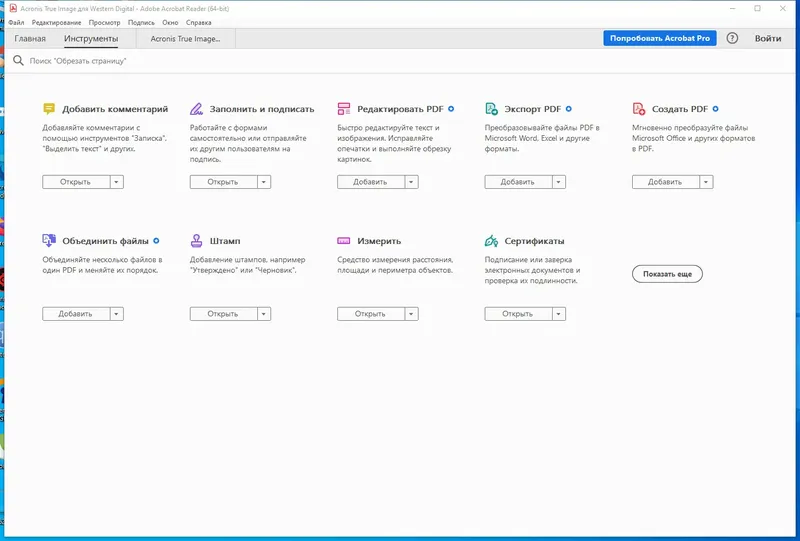
Task: Expand dropdown arrow for Измерить
Action: [411, 314]
